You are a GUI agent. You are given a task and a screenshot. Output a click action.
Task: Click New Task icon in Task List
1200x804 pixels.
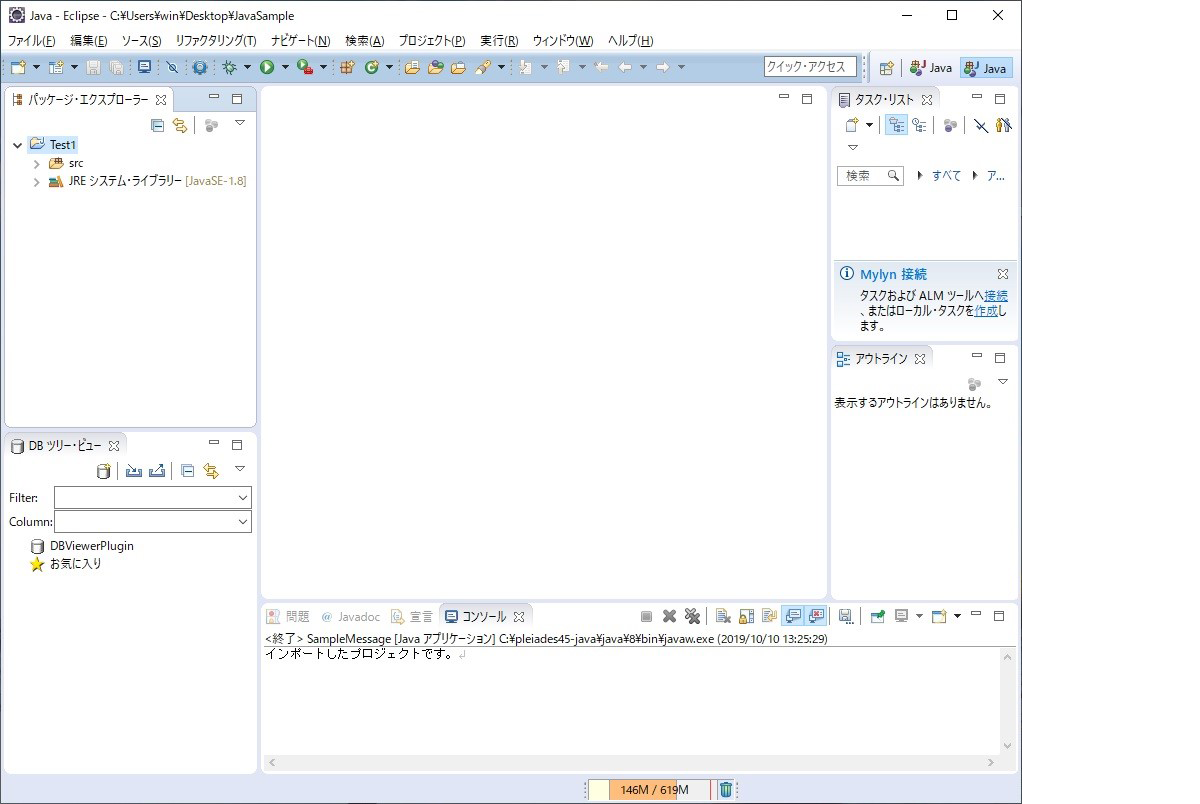tap(851, 125)
